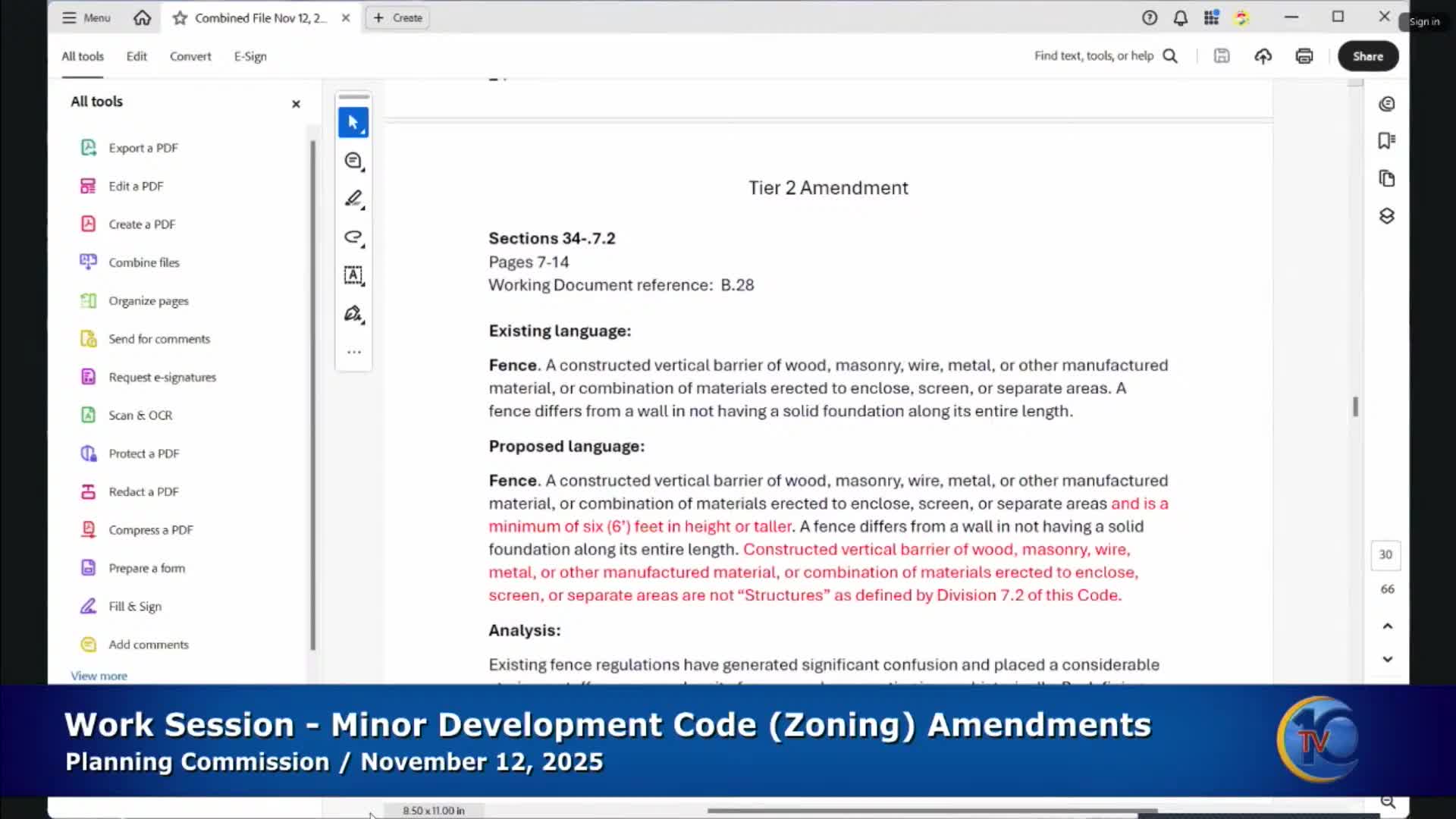Click View more in the tools list
This screenshot has width=1456, height=819.
99,676
